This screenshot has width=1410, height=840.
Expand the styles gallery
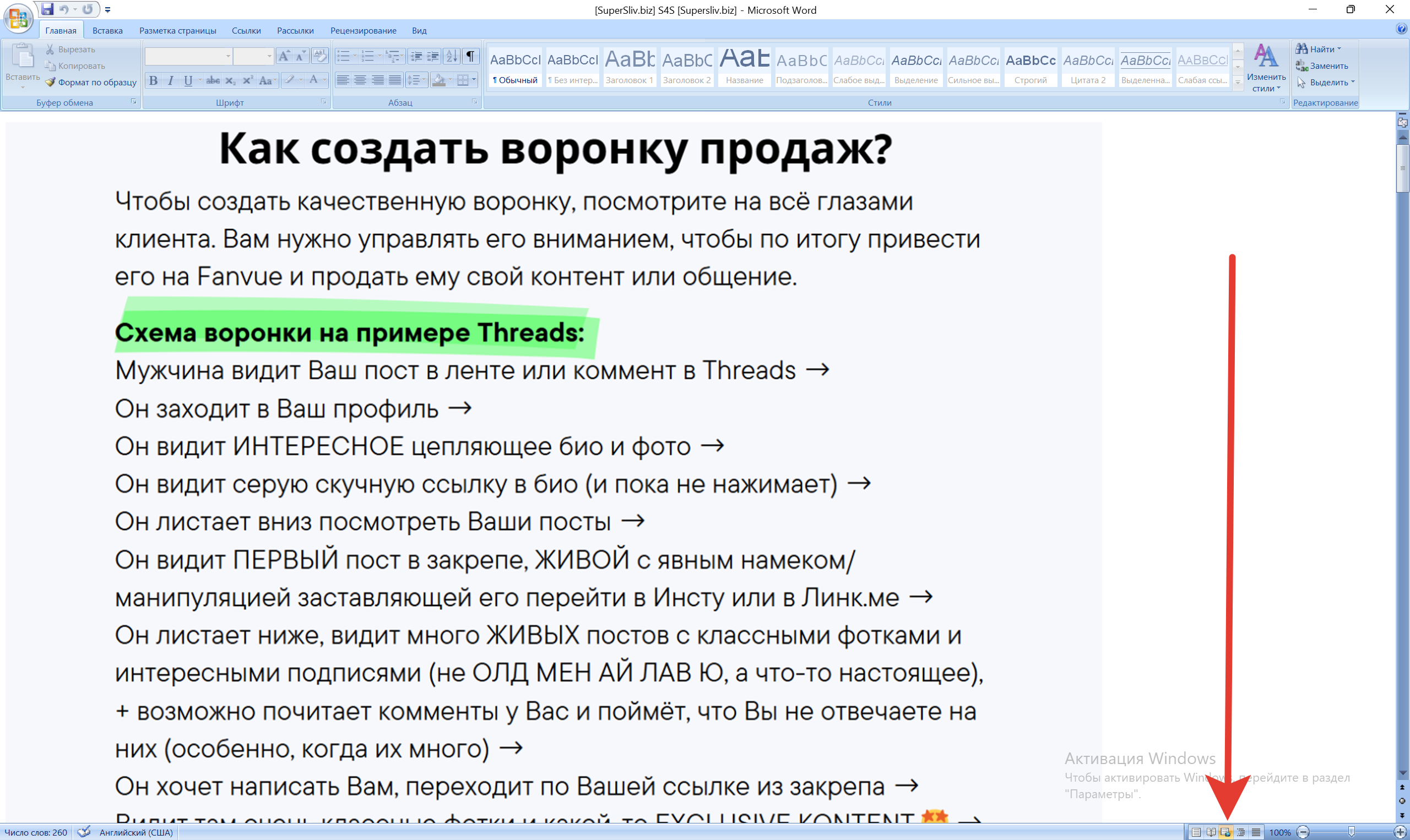point(1237,82)
